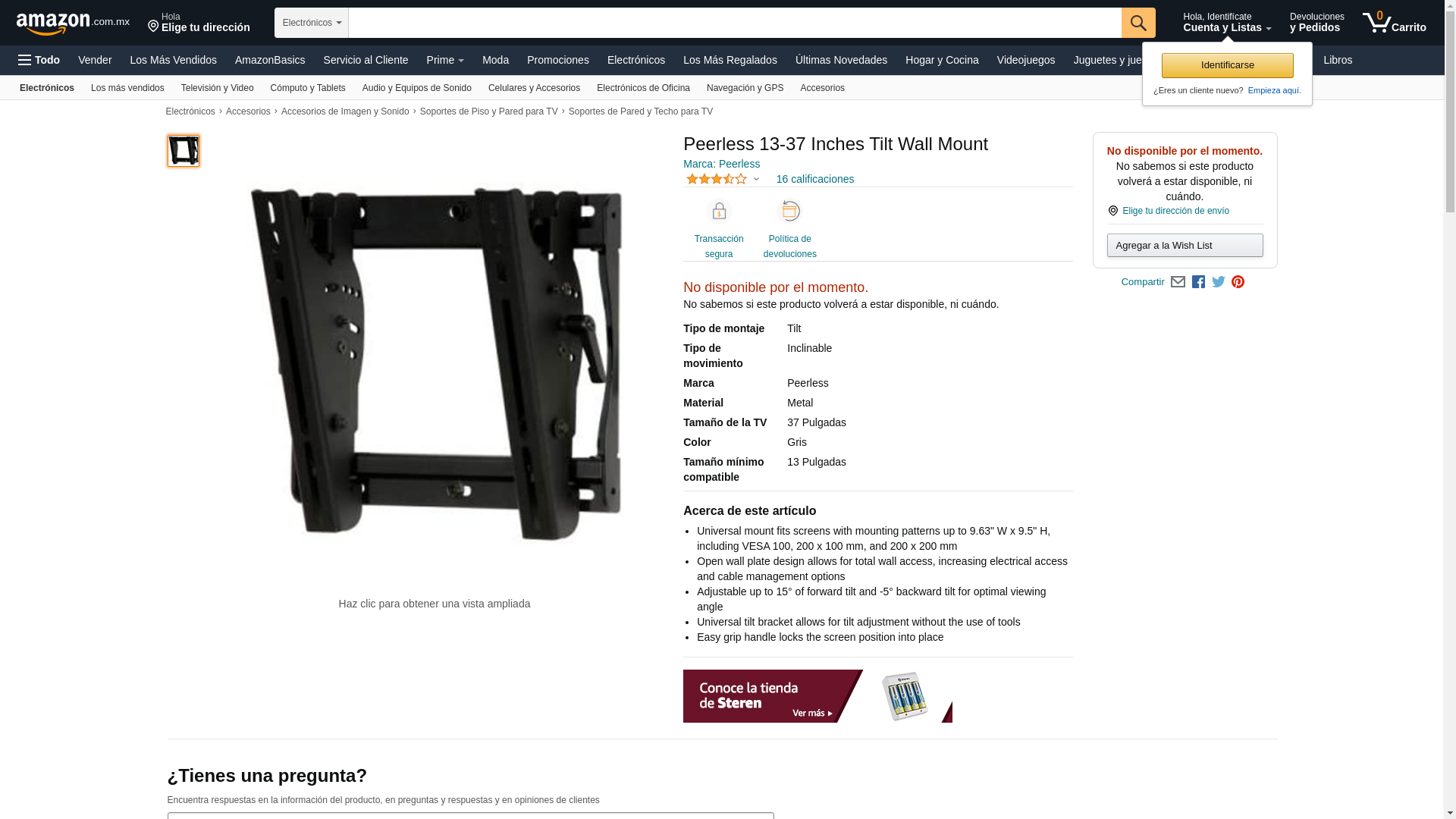Click Agregar a la Wish List
The image size is (1456, 819).
[1185, 245]
